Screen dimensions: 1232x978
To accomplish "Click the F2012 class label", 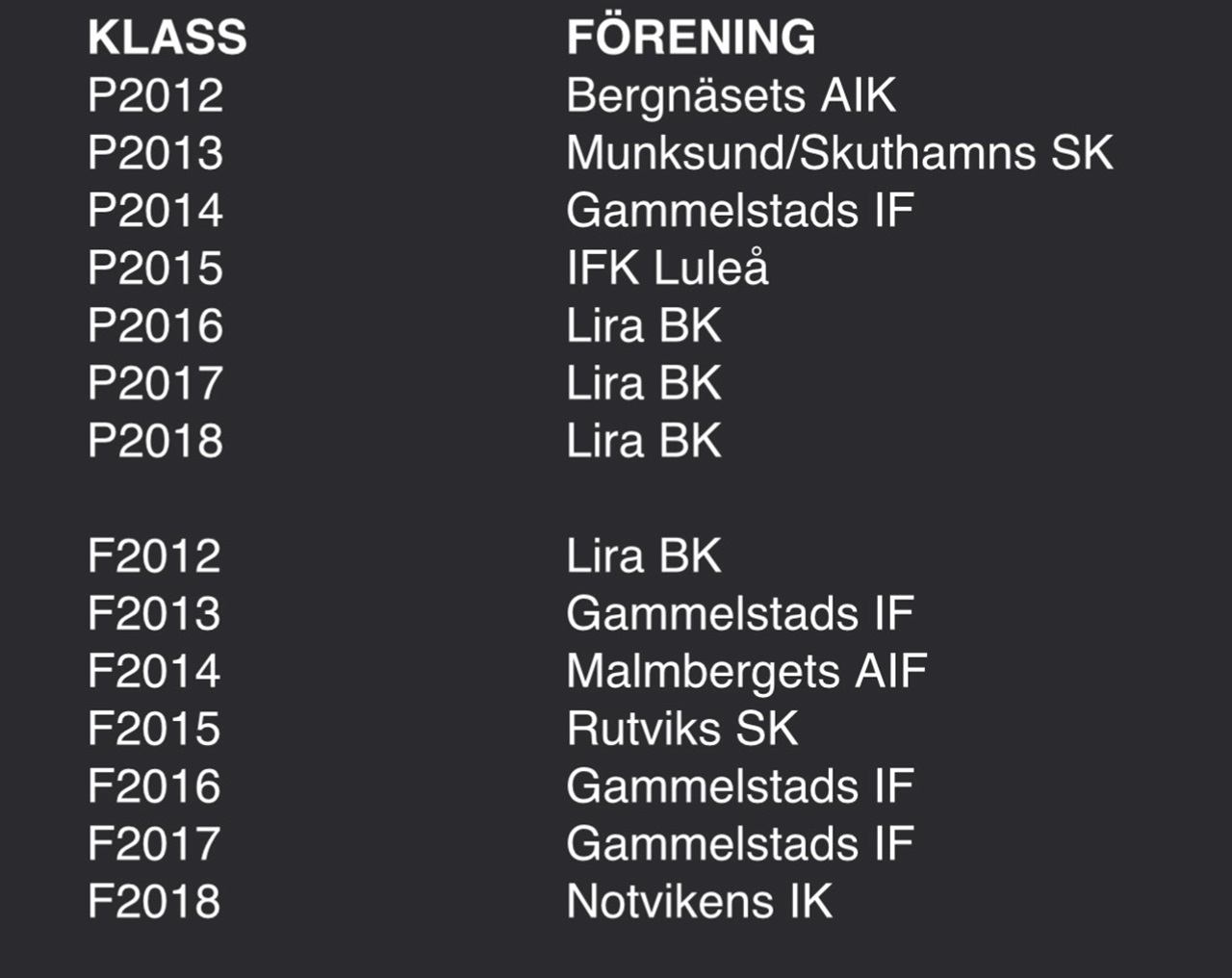I will 155,556.
